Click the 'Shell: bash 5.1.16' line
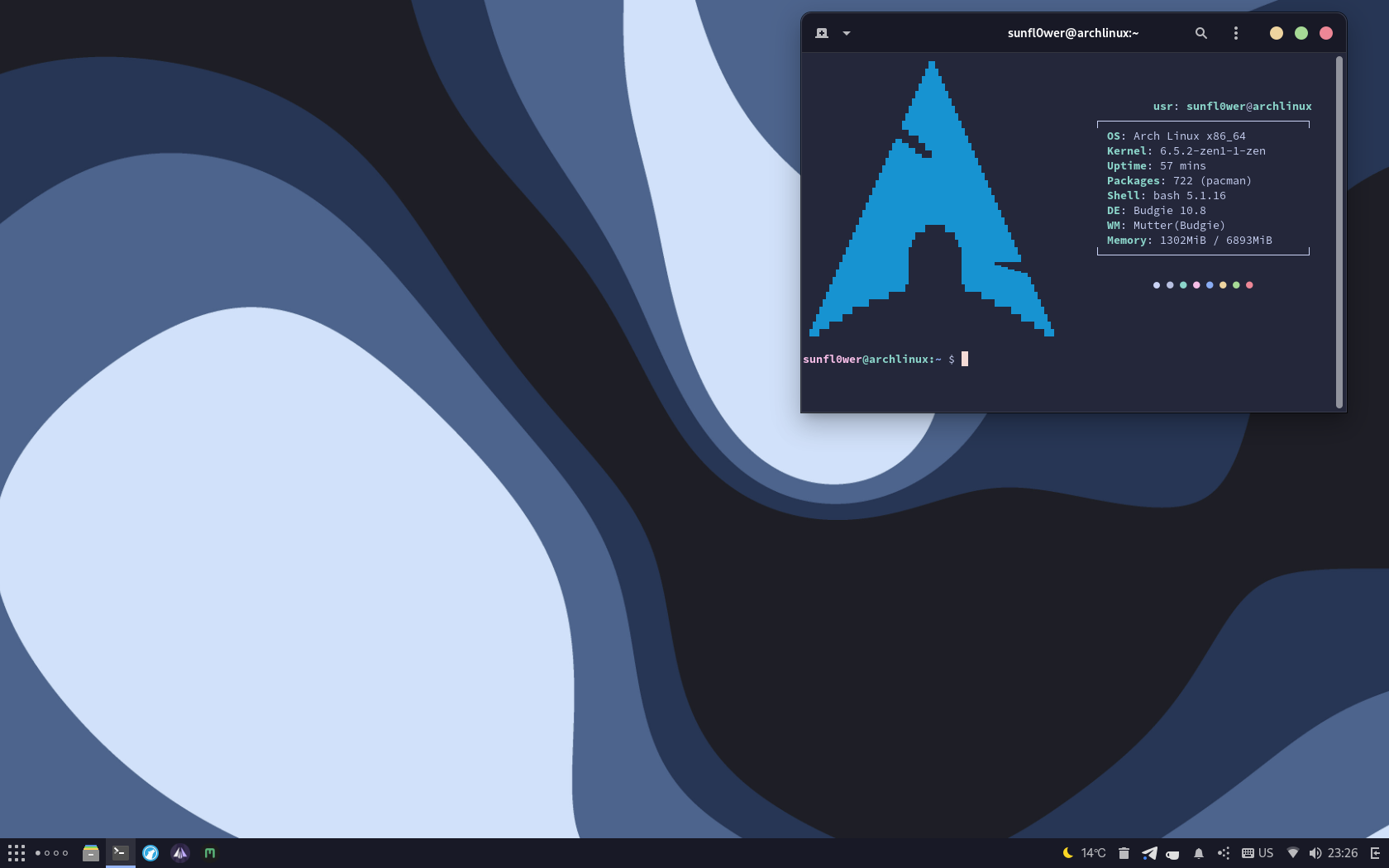 point(1166,196)
